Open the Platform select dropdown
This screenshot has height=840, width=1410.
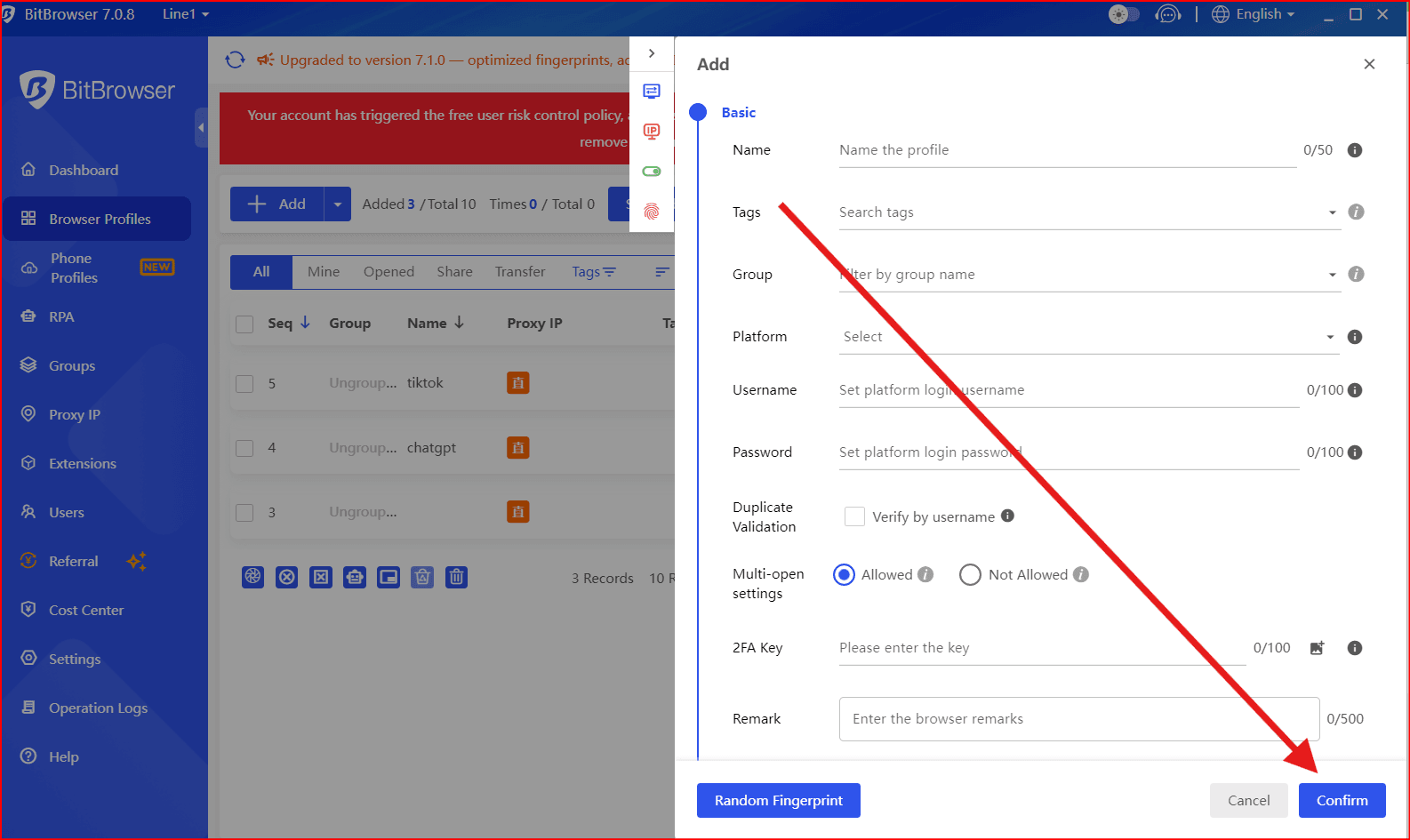1088,337
